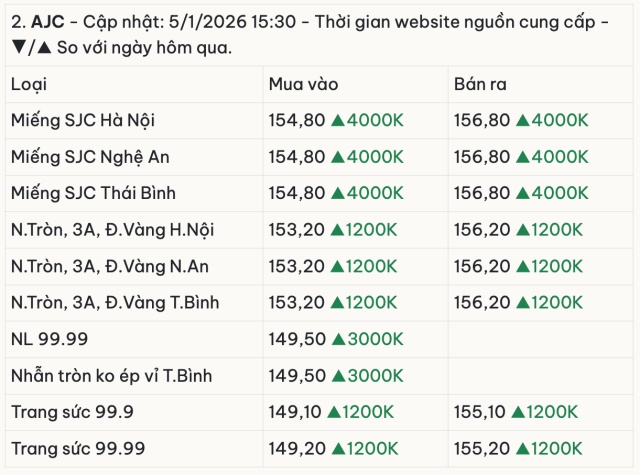Click the green up arrow in NL 99.99 buy price
The width and height of the screenshot is (640, 475).
coord(338,339)
